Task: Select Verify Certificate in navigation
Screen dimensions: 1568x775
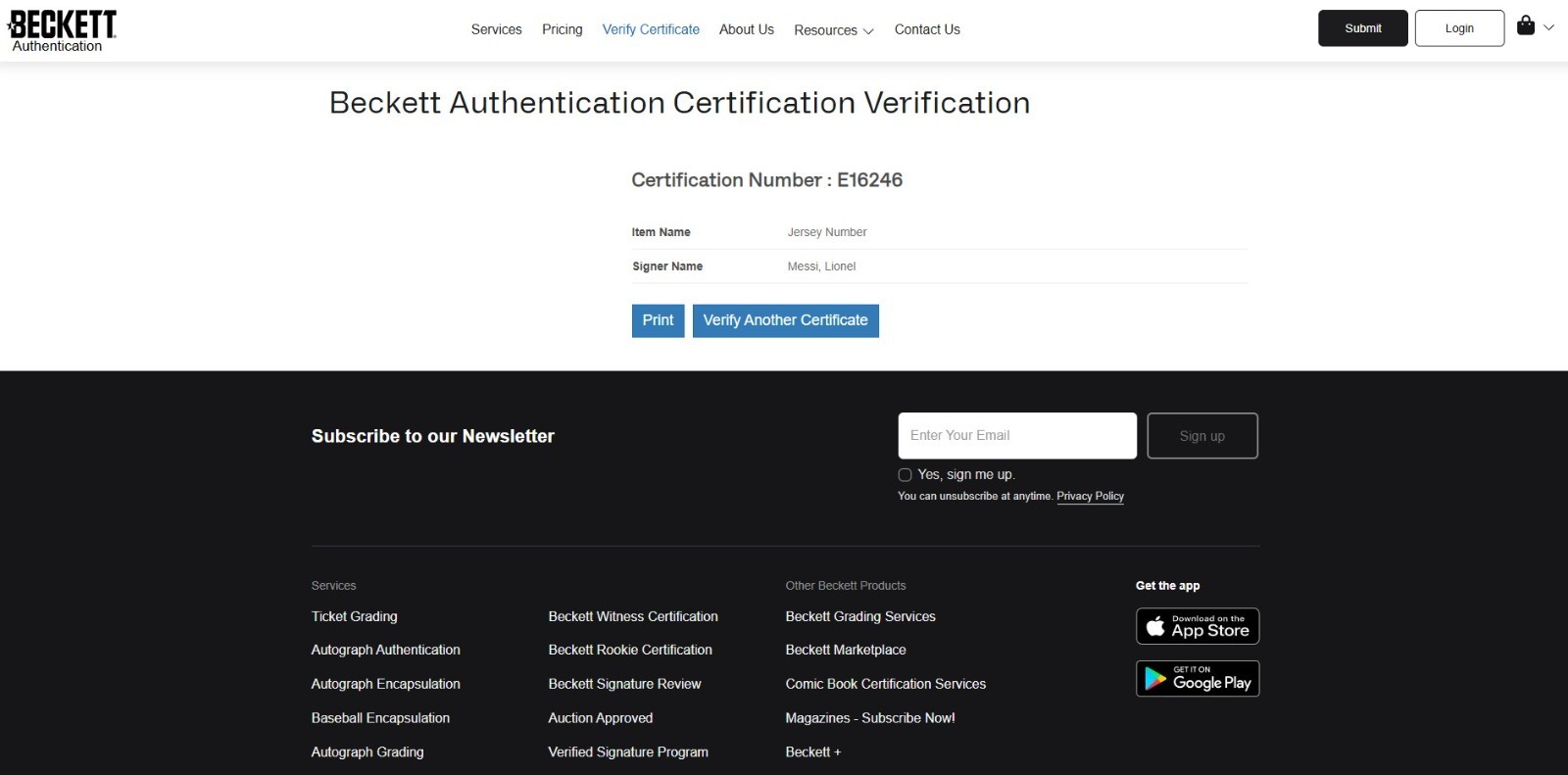Action: [x=651, y=29]
